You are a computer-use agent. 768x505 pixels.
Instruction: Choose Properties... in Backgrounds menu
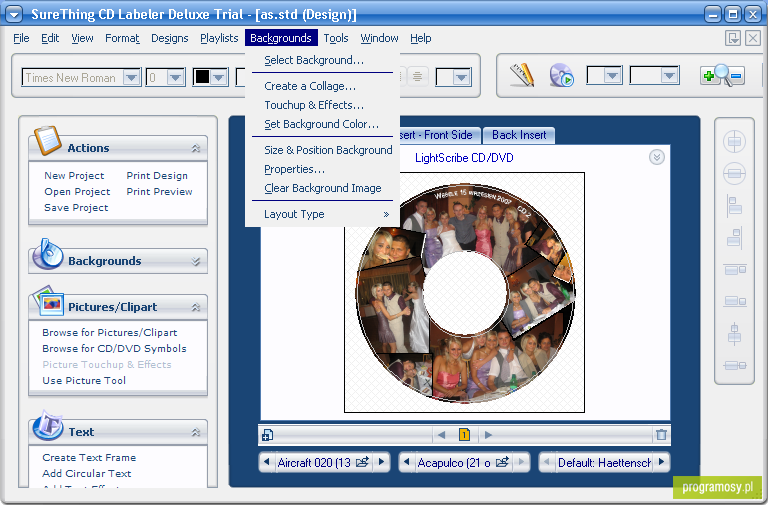tap(322, 169)
